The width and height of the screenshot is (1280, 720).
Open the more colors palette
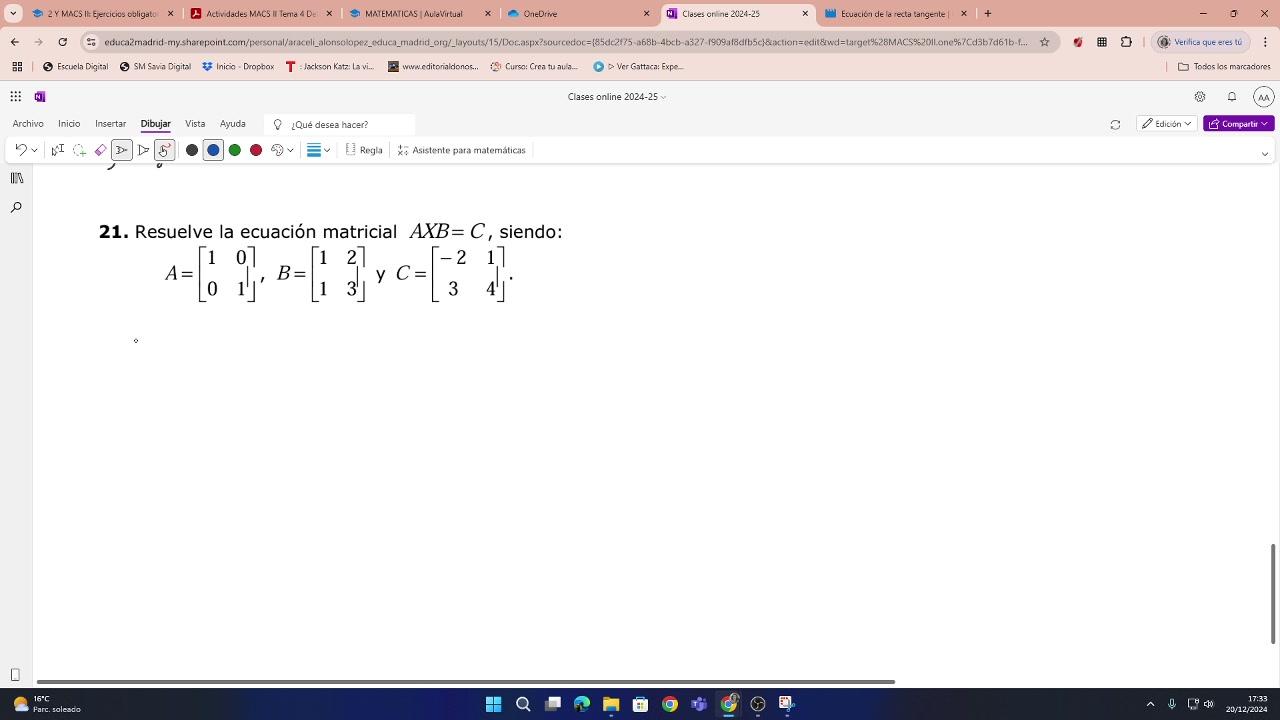[278, 150]
